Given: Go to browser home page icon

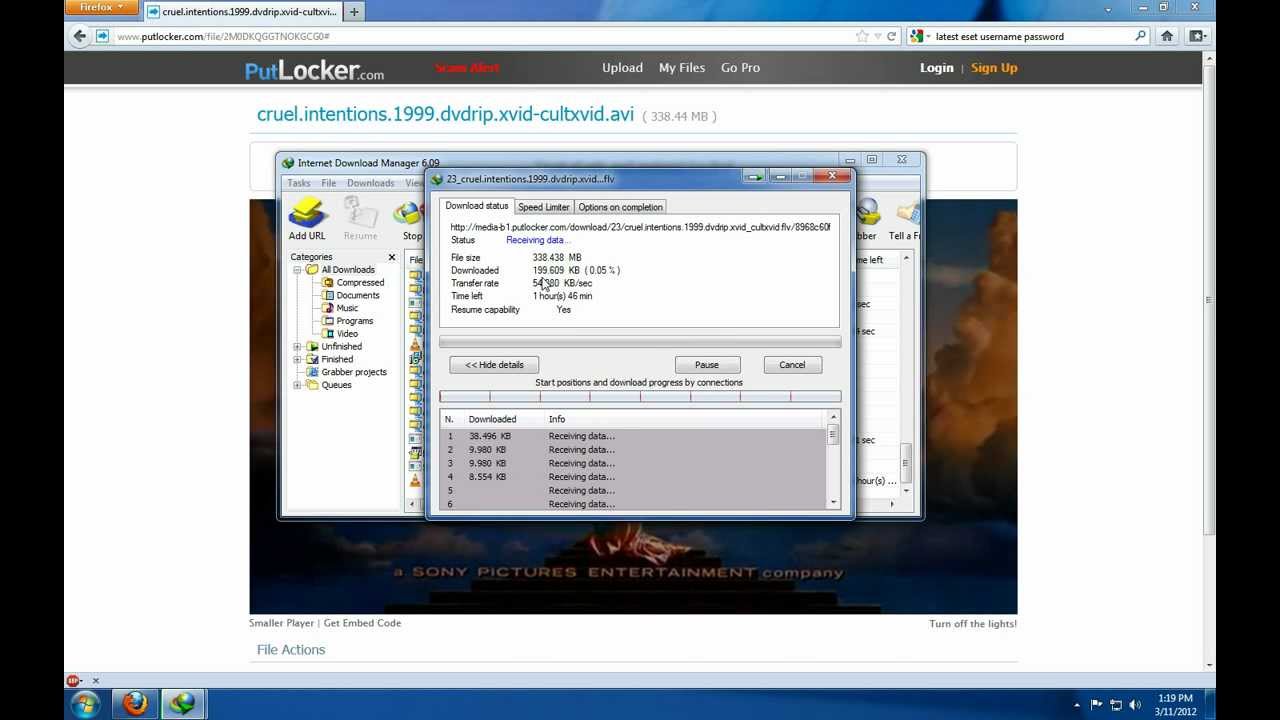Looking at the screenshot, I should click(x=1166, y=36).
